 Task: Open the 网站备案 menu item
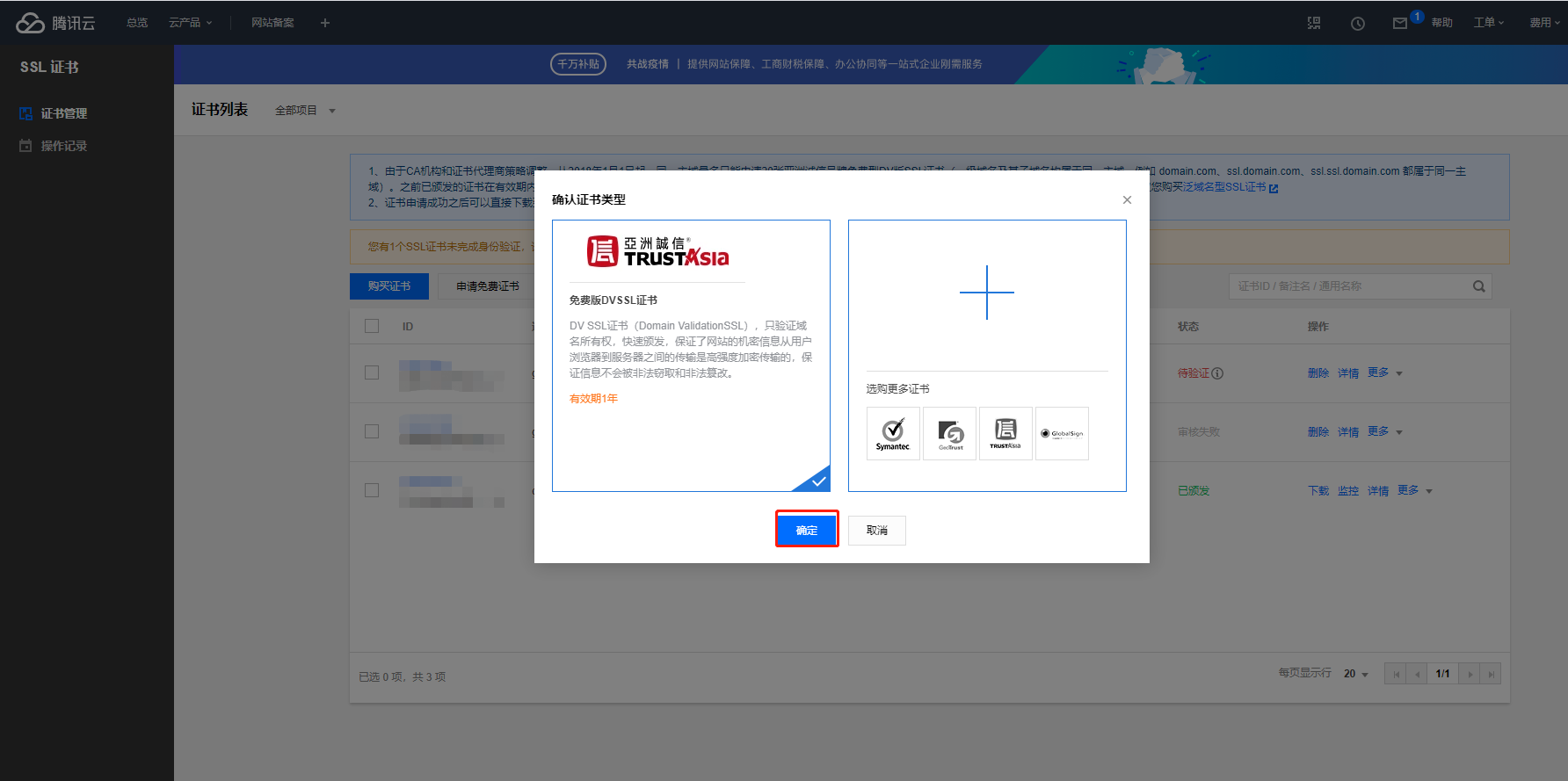coord(272,23)
